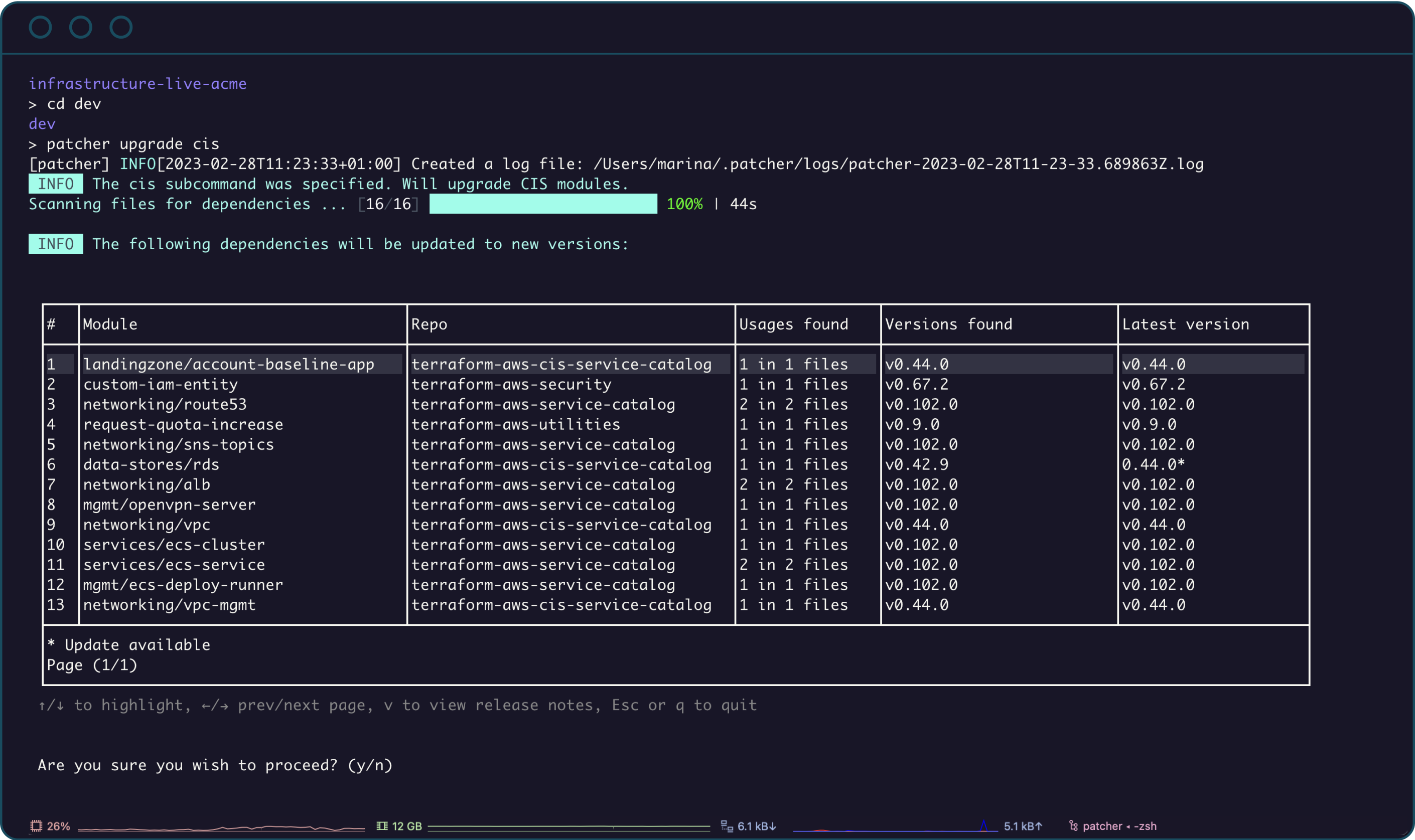Image resolution: width=1415 pixels, height=840 pixels.
Task: Click v0.9.0 in Latest version column
Action: point(1150,425)
